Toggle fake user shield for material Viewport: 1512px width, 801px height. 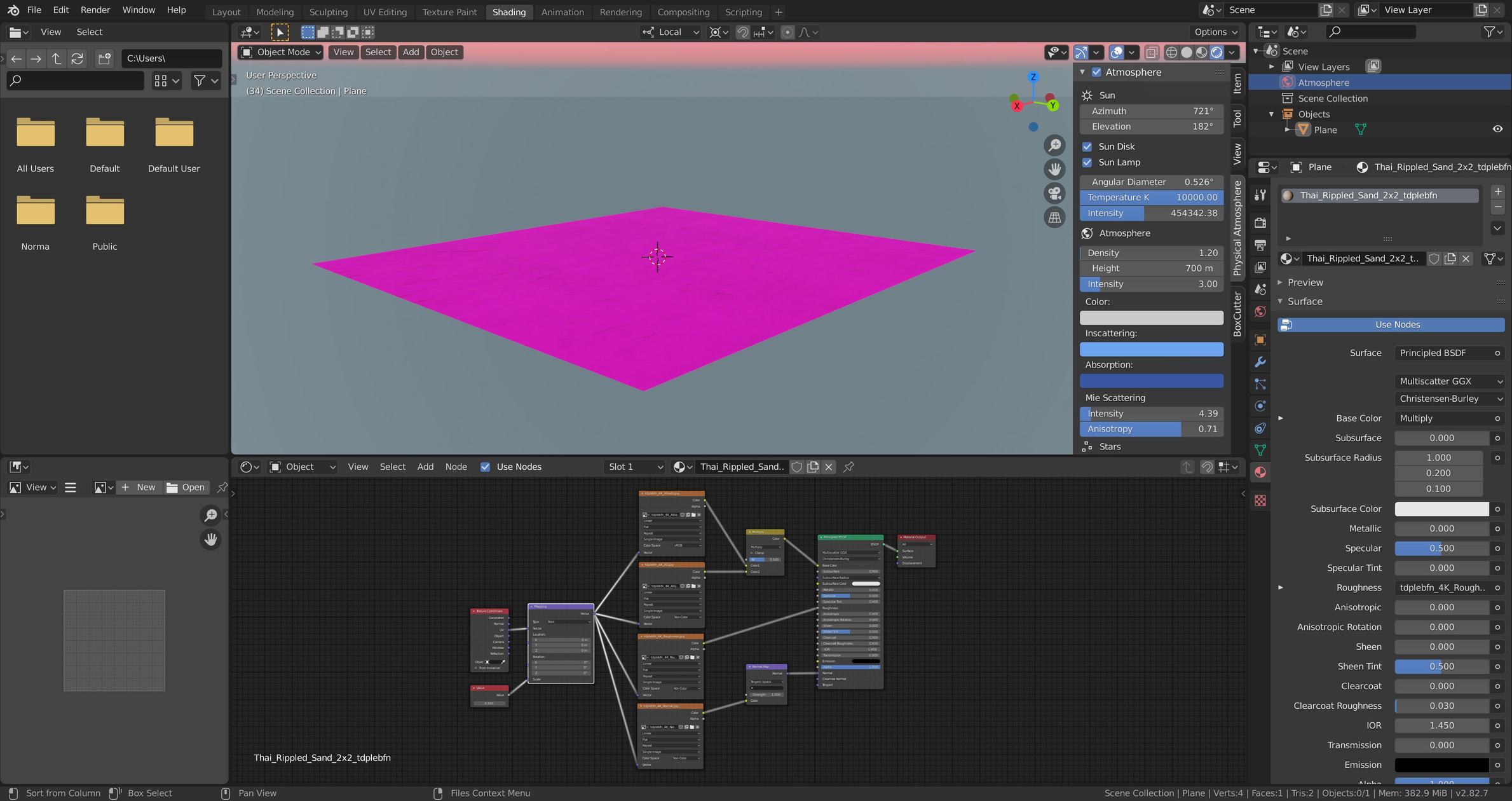point(1434,258)
